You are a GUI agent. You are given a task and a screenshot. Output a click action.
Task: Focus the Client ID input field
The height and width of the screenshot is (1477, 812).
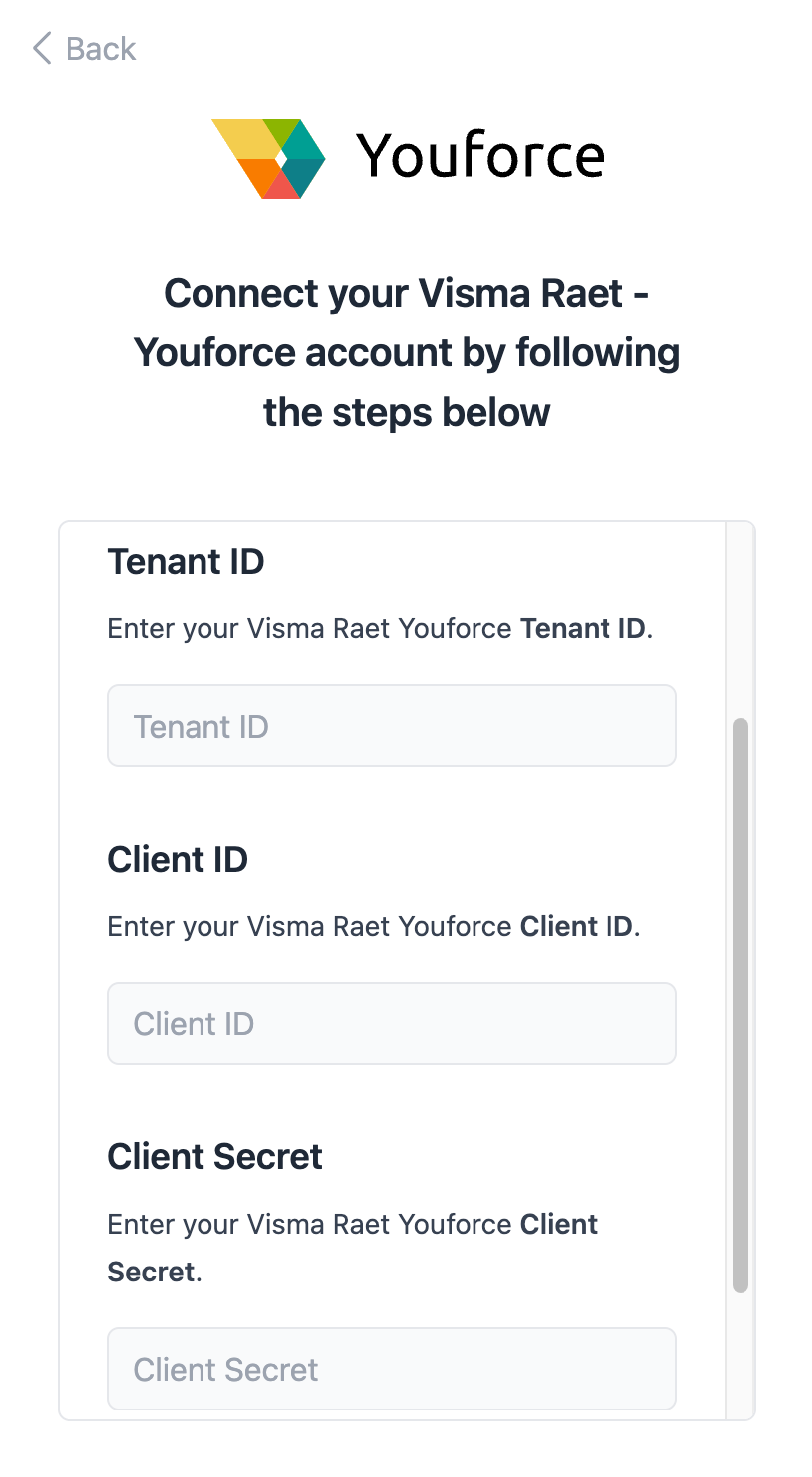click(391, 1023)
